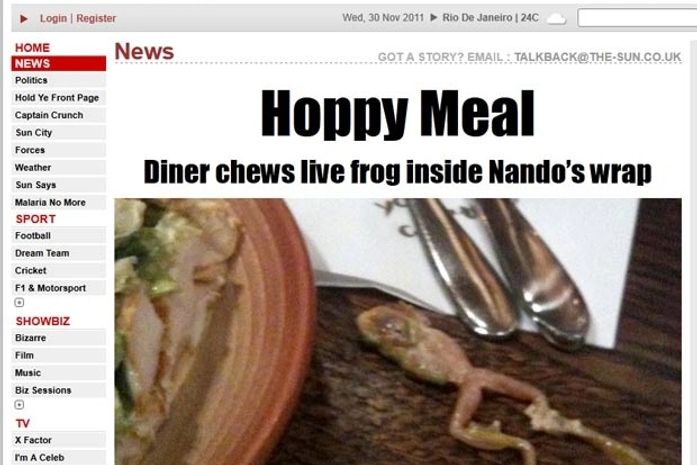Open the Politics section
Screen dimensions: 697x465
coord(59,80)
